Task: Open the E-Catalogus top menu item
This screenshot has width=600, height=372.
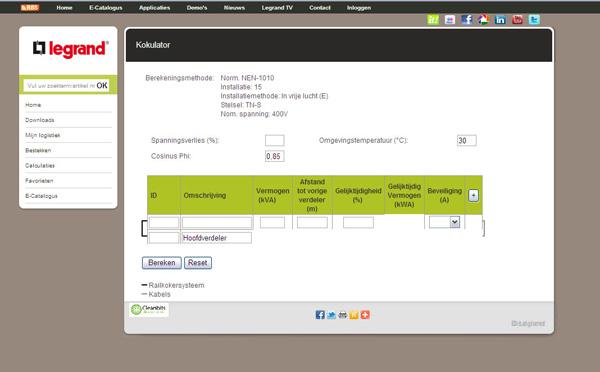Action: click(106, 8)
